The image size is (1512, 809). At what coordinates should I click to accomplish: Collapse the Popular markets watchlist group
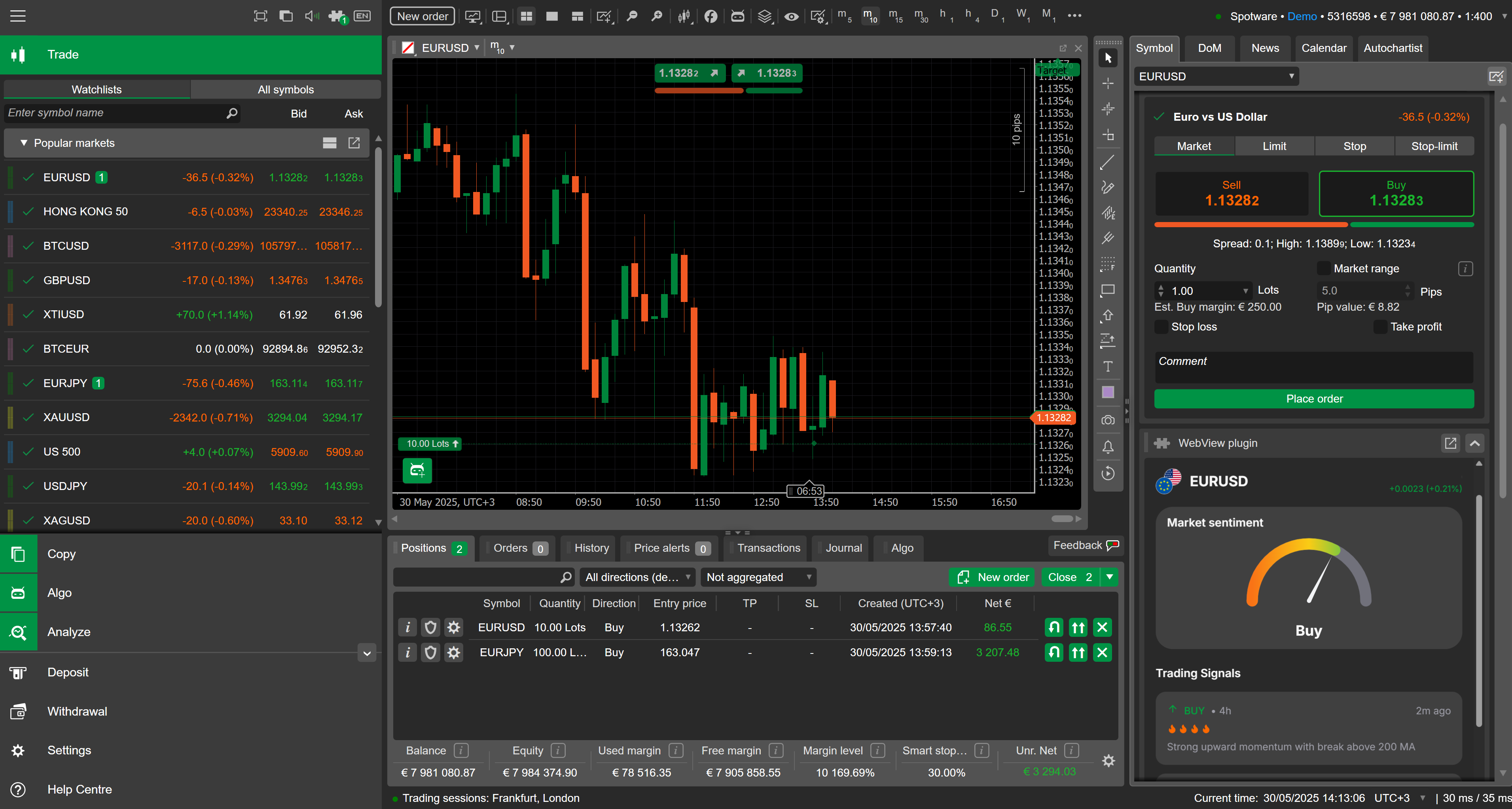tap(24, 142)
